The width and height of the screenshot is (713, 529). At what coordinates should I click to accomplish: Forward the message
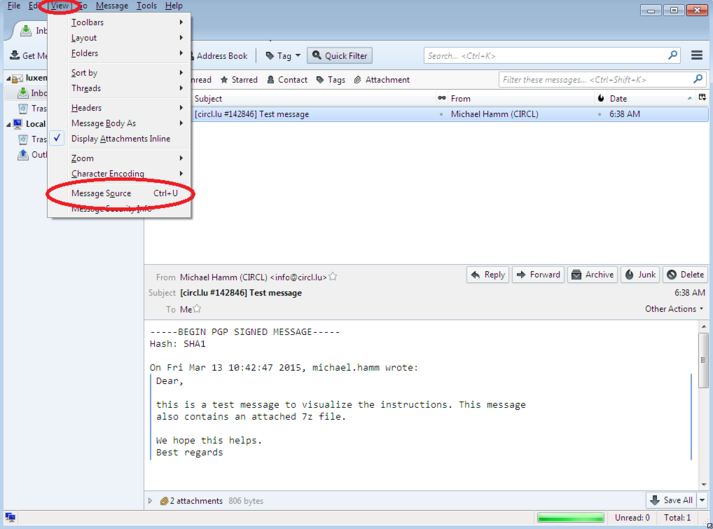coord(538,275)
